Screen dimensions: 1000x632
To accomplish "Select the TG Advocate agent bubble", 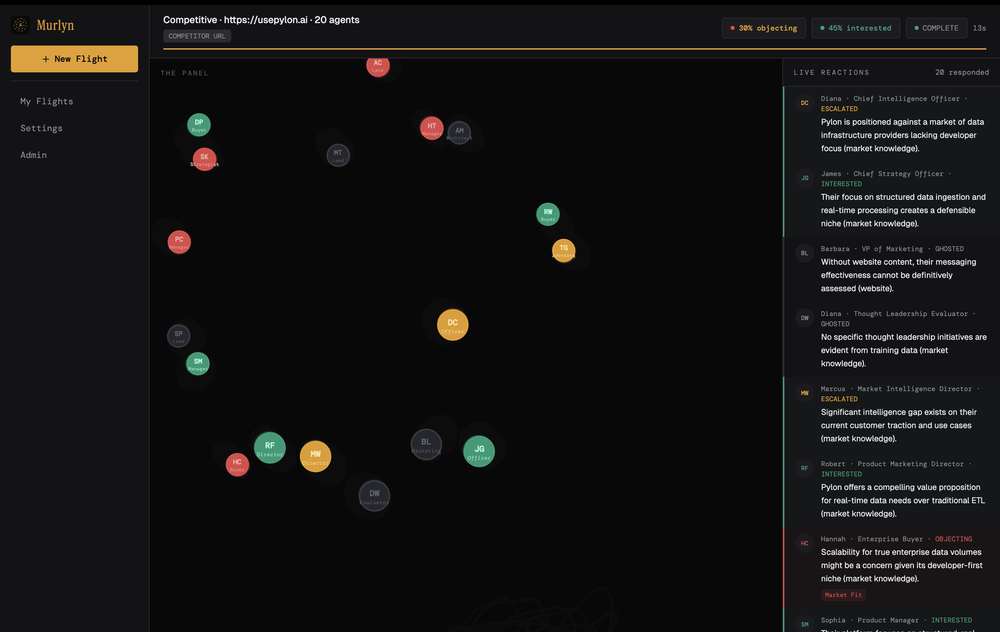I will tap(564, 250).
